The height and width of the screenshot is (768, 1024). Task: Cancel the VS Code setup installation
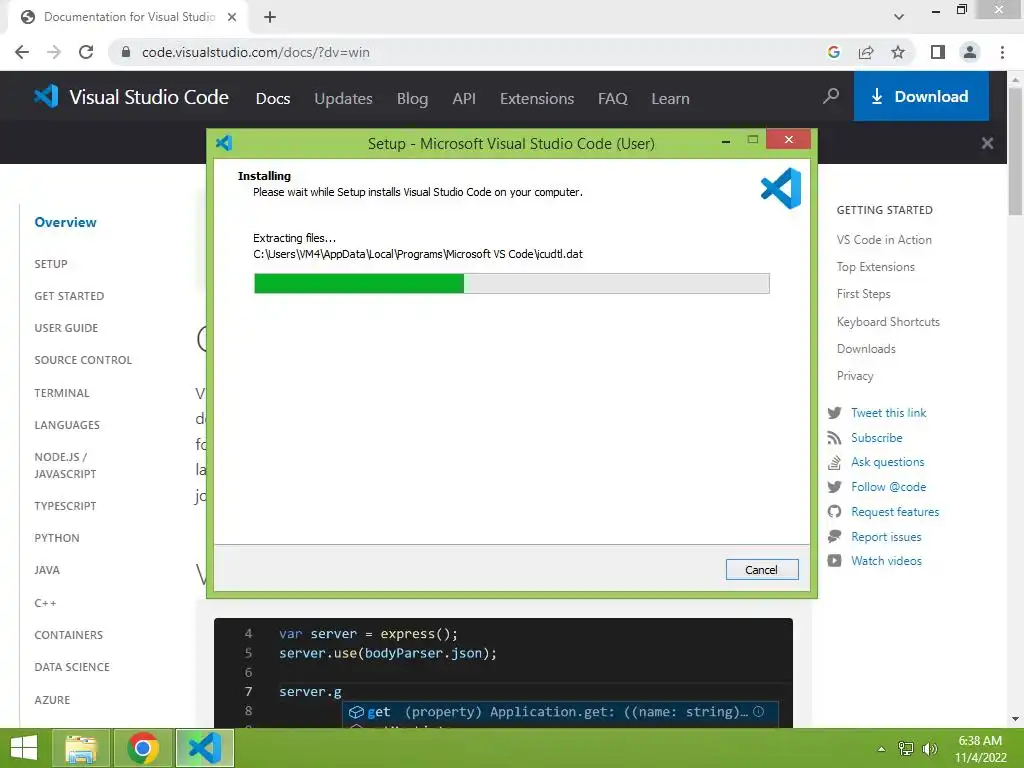[761, 569]
